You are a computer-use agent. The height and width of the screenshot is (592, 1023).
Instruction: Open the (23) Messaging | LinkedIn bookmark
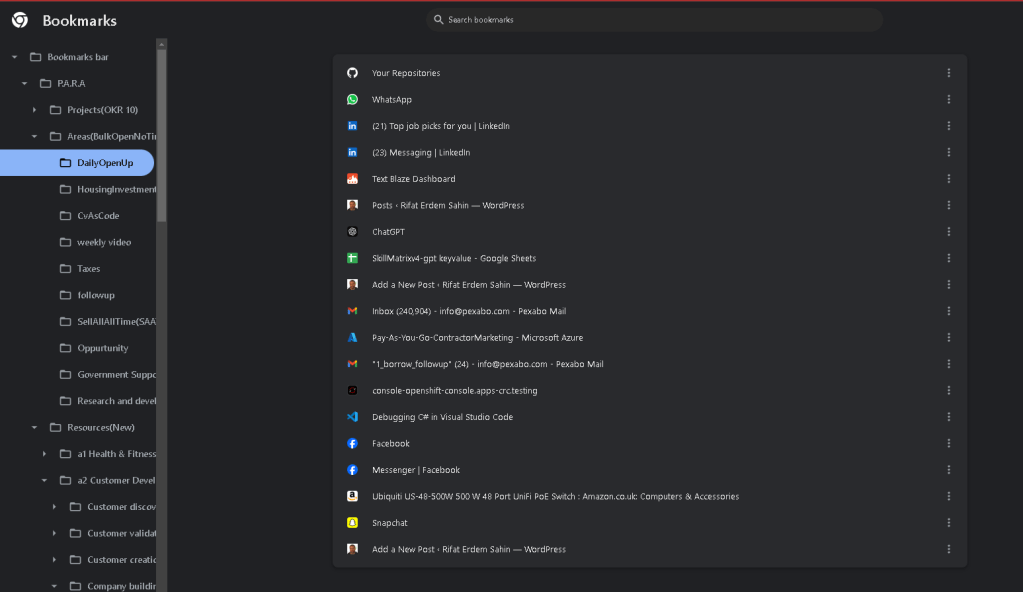(x=421, y=152)
